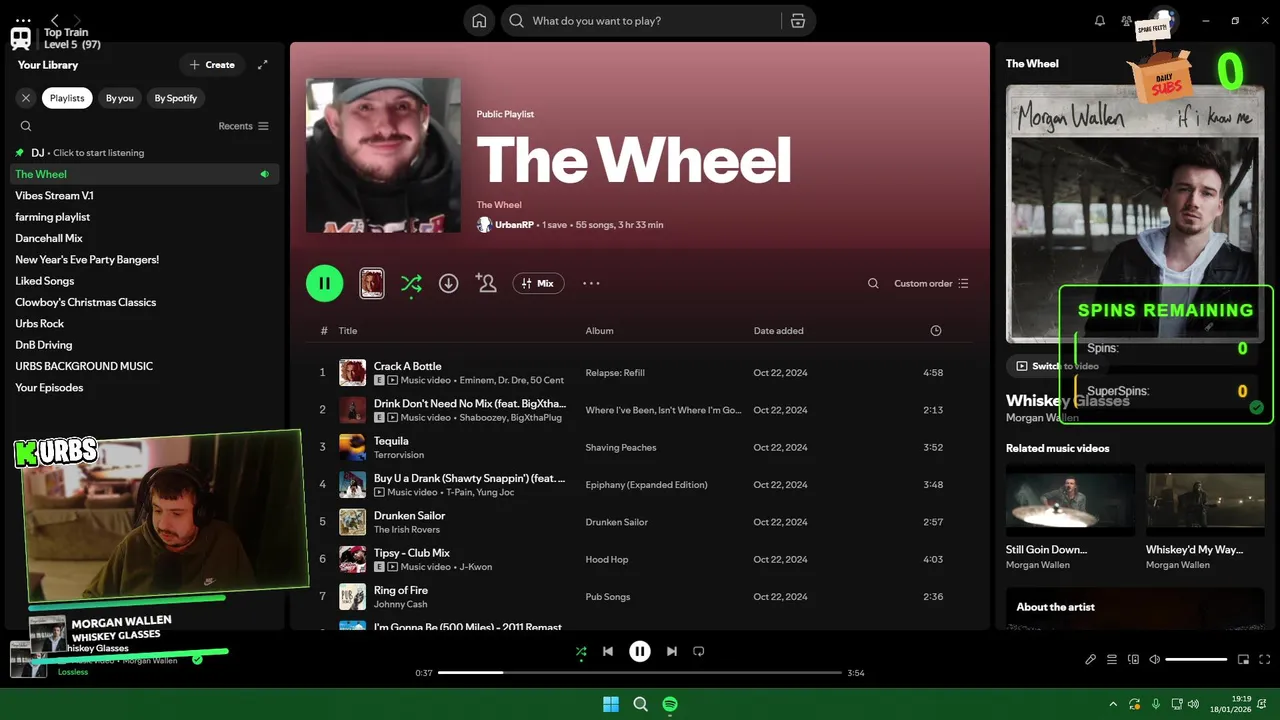This screenshot has height=720, width=1280.
Task: Select the Tequila track row
Action: click(638, 447)
